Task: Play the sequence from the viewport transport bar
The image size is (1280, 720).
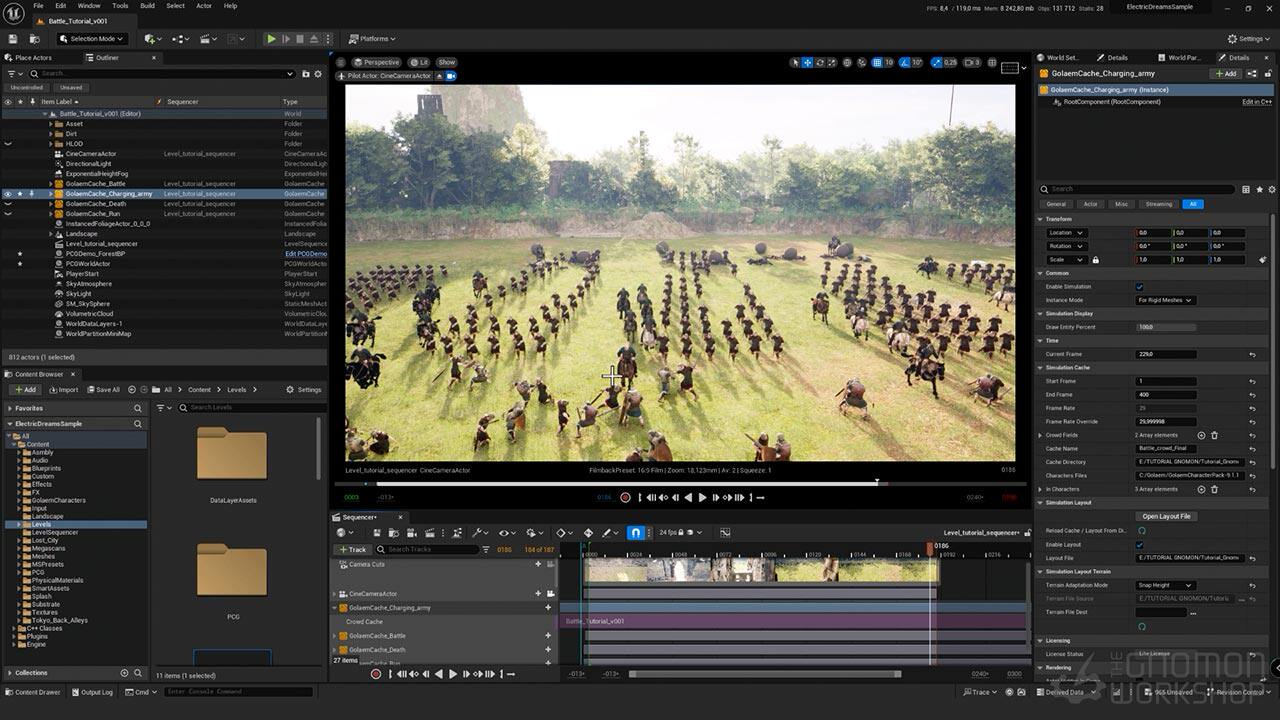Action: (702, 497)
